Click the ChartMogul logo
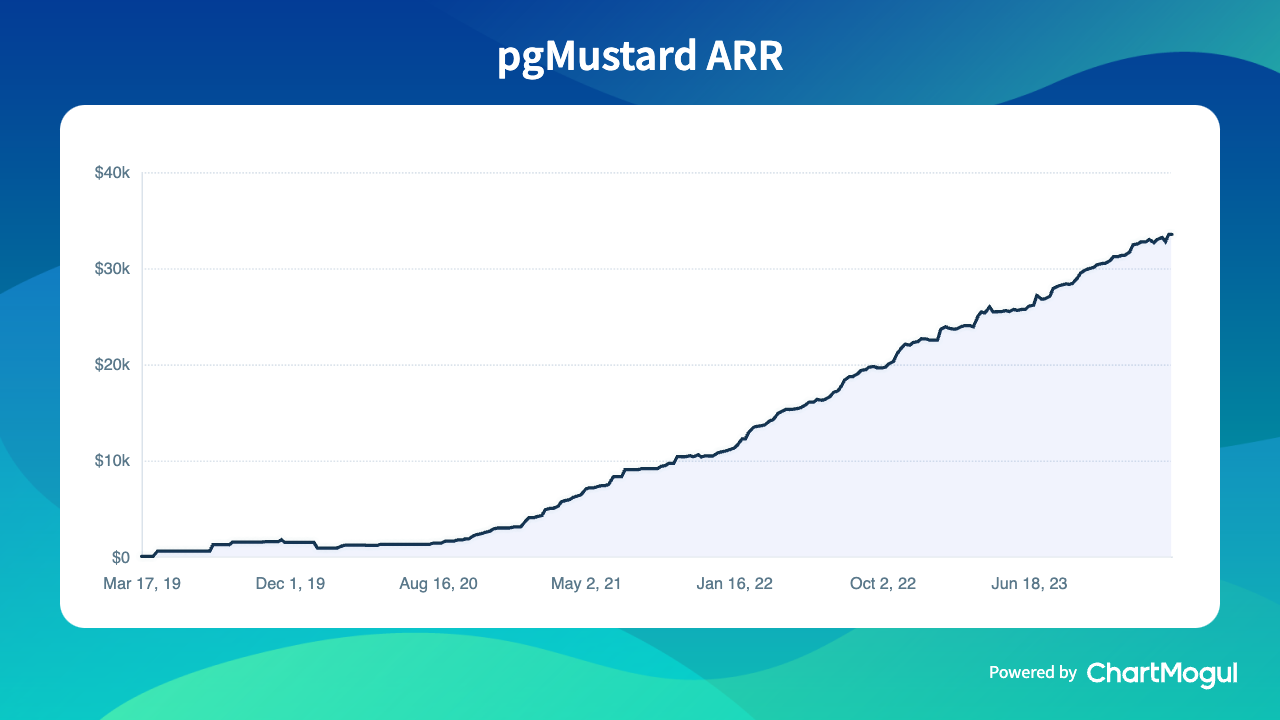This screenshot has width=1280, height=720. coord(1162,673)
